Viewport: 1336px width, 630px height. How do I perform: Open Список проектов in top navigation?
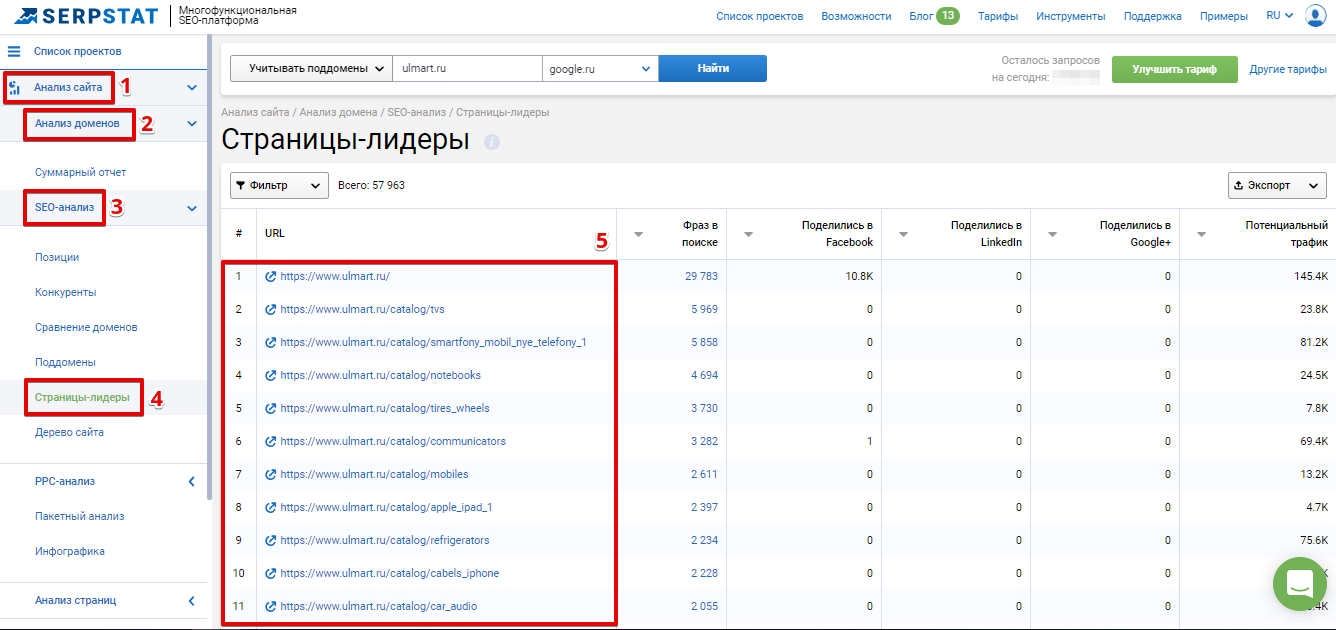[759, 16]
